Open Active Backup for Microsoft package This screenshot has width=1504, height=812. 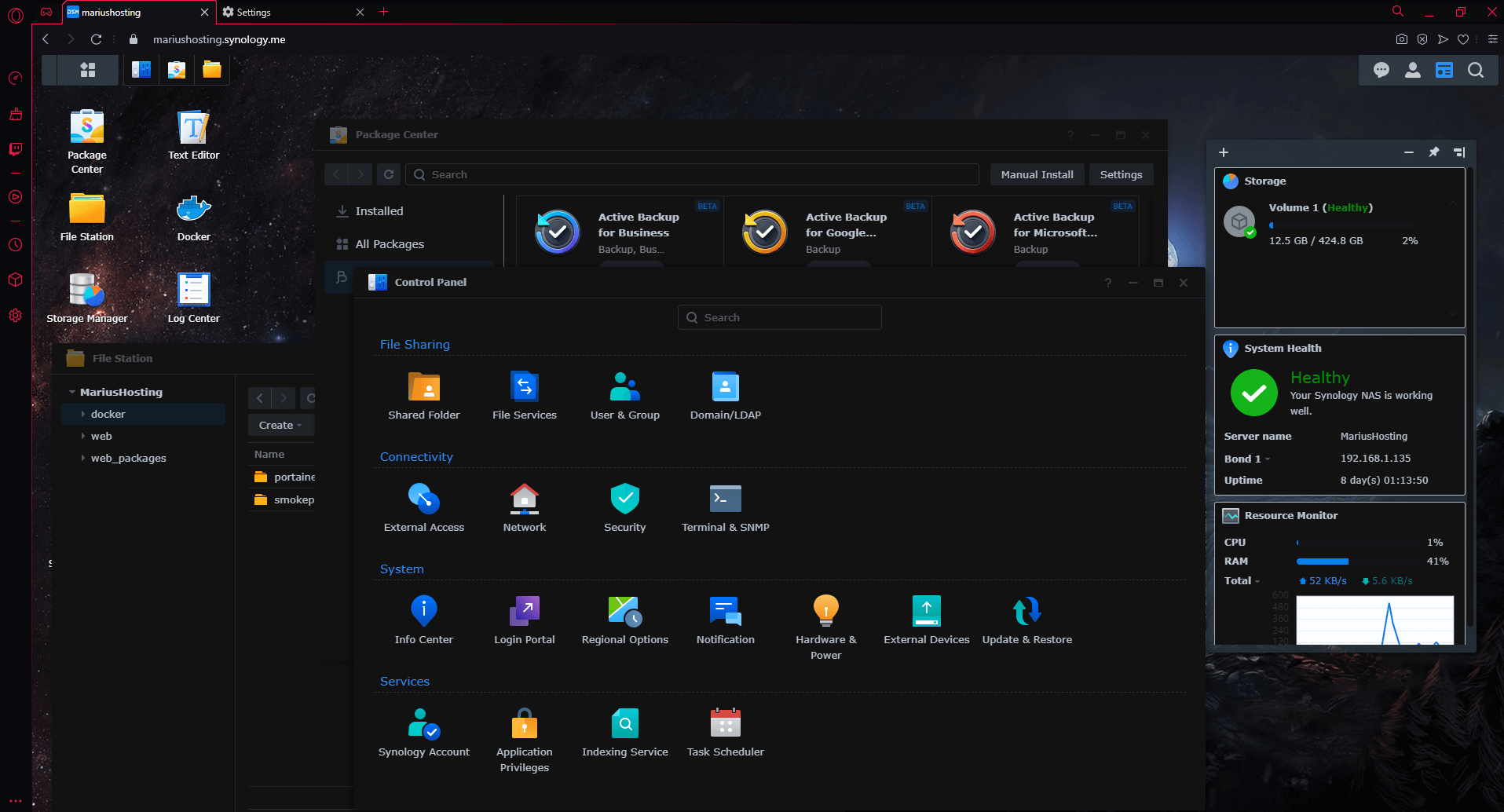tap(1035, 232)
